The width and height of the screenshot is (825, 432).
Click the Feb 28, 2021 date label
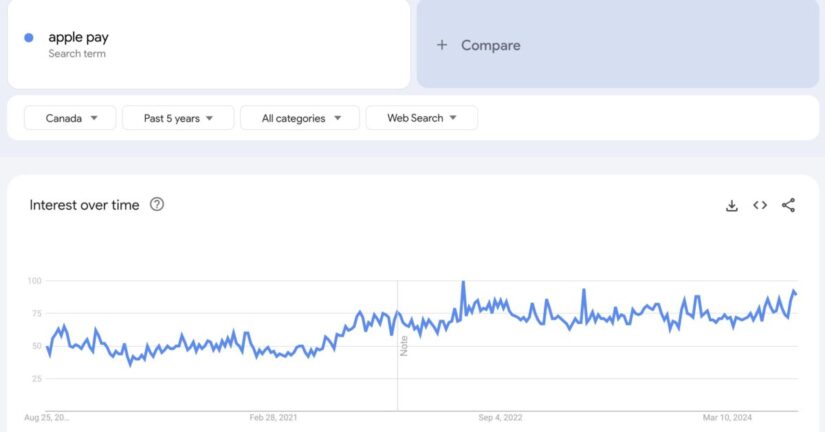pyautogui.click(x=273, y=417)
